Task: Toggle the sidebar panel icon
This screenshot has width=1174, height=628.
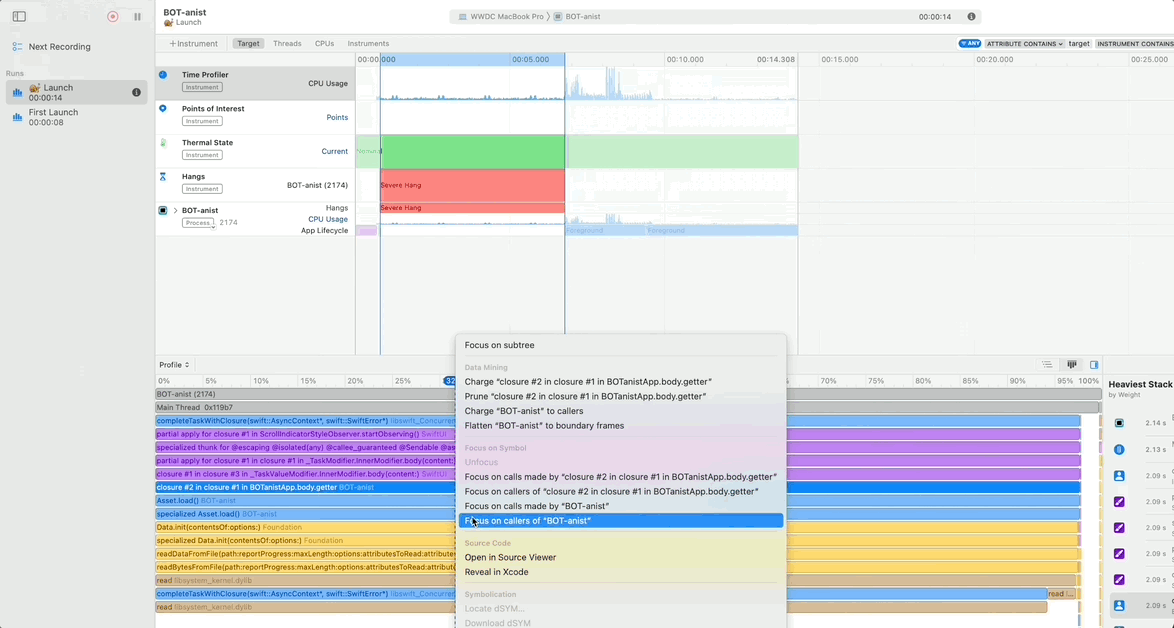Action: 19,16
